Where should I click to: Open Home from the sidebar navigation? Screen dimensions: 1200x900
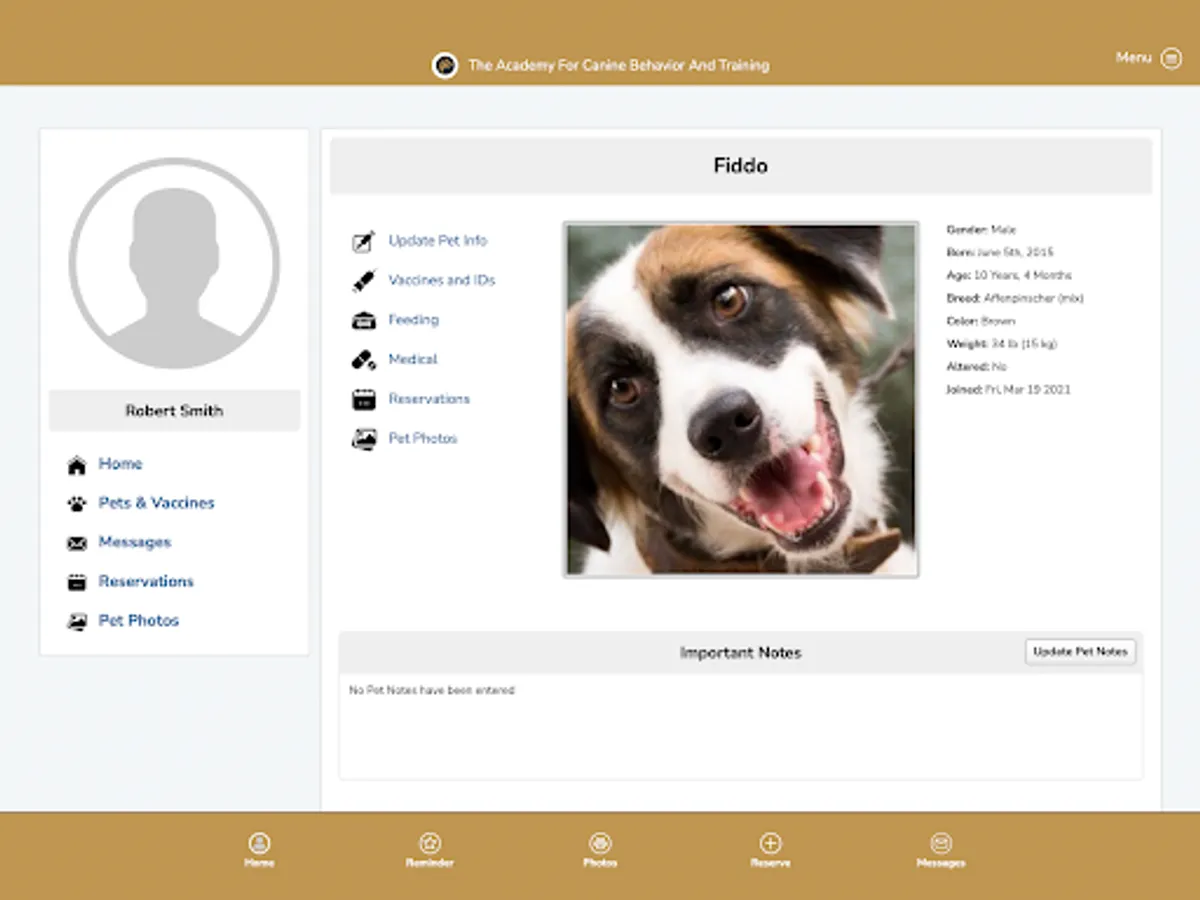tap(120, 464)
